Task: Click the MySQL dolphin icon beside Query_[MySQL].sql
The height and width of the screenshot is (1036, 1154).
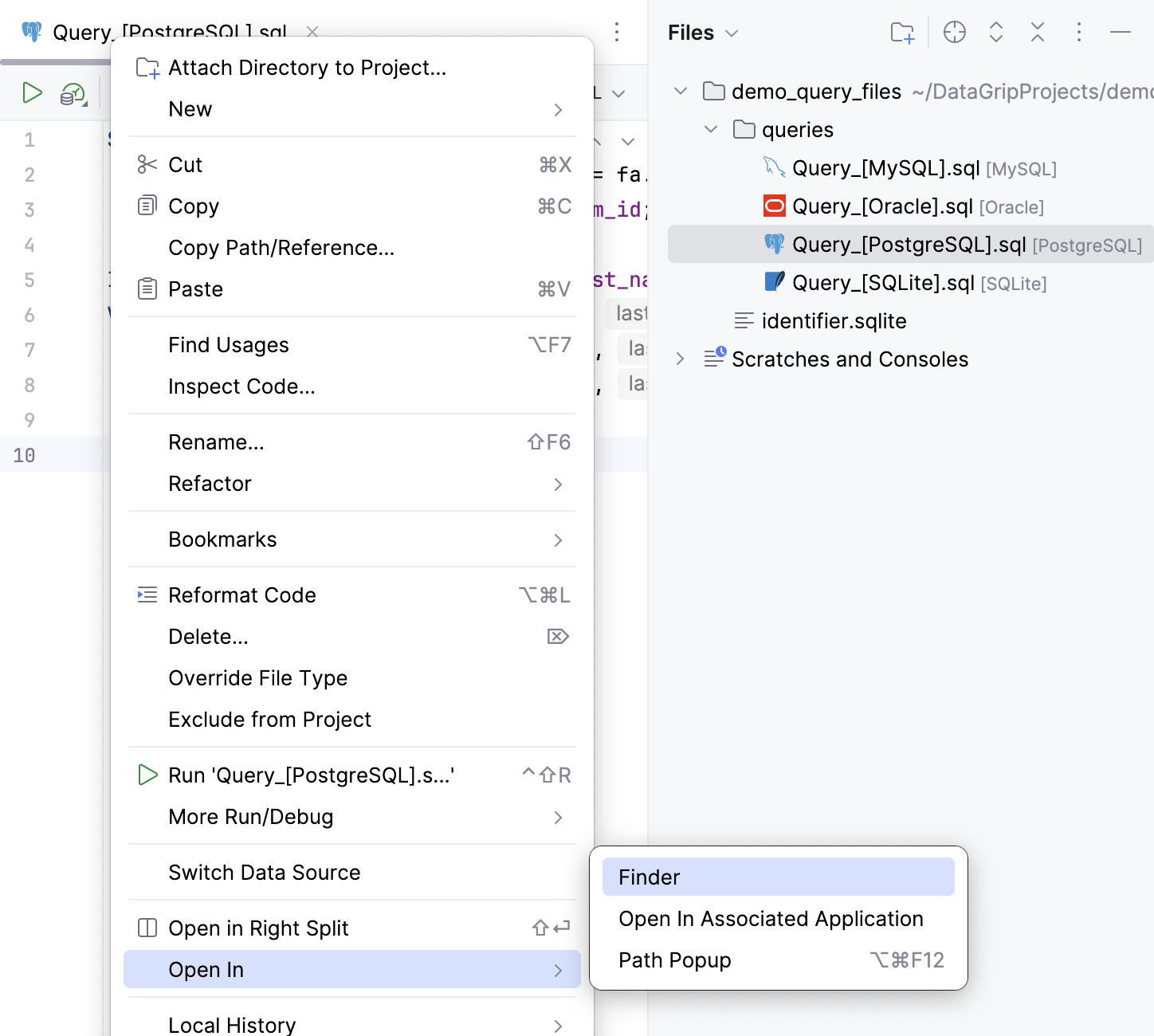Action: click(x=771, y=167)
